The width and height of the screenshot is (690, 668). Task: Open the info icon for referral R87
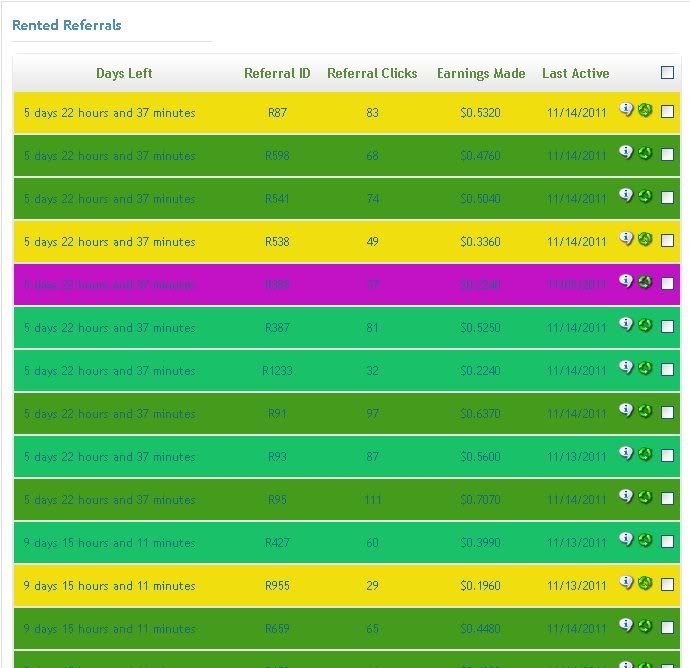coord(626,109)
